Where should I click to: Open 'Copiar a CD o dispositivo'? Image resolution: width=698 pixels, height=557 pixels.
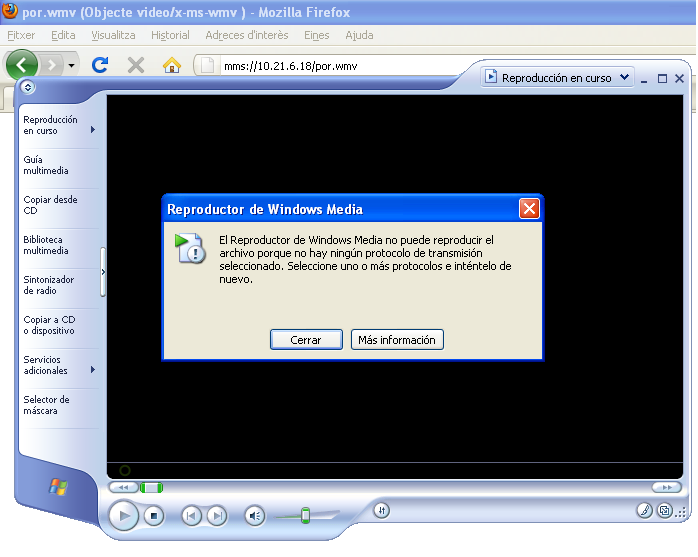[x=49, y=325]
